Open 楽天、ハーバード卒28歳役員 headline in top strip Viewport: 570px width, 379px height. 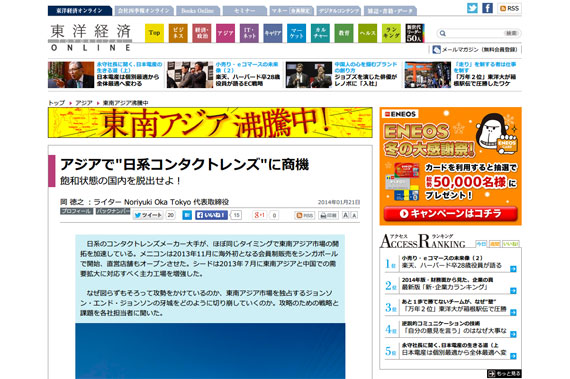tap(248, 80)
